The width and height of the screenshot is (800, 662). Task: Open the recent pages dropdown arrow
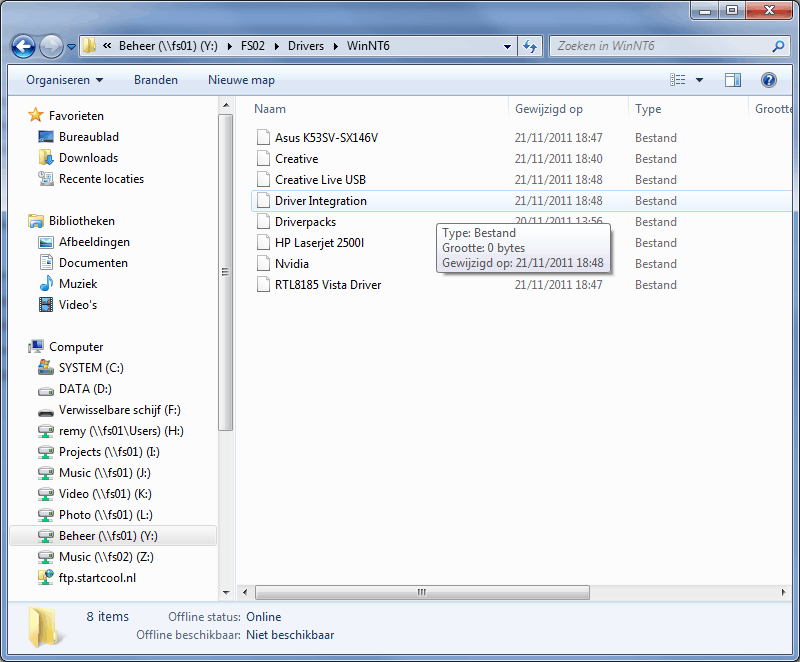click(x=71, y=46)
